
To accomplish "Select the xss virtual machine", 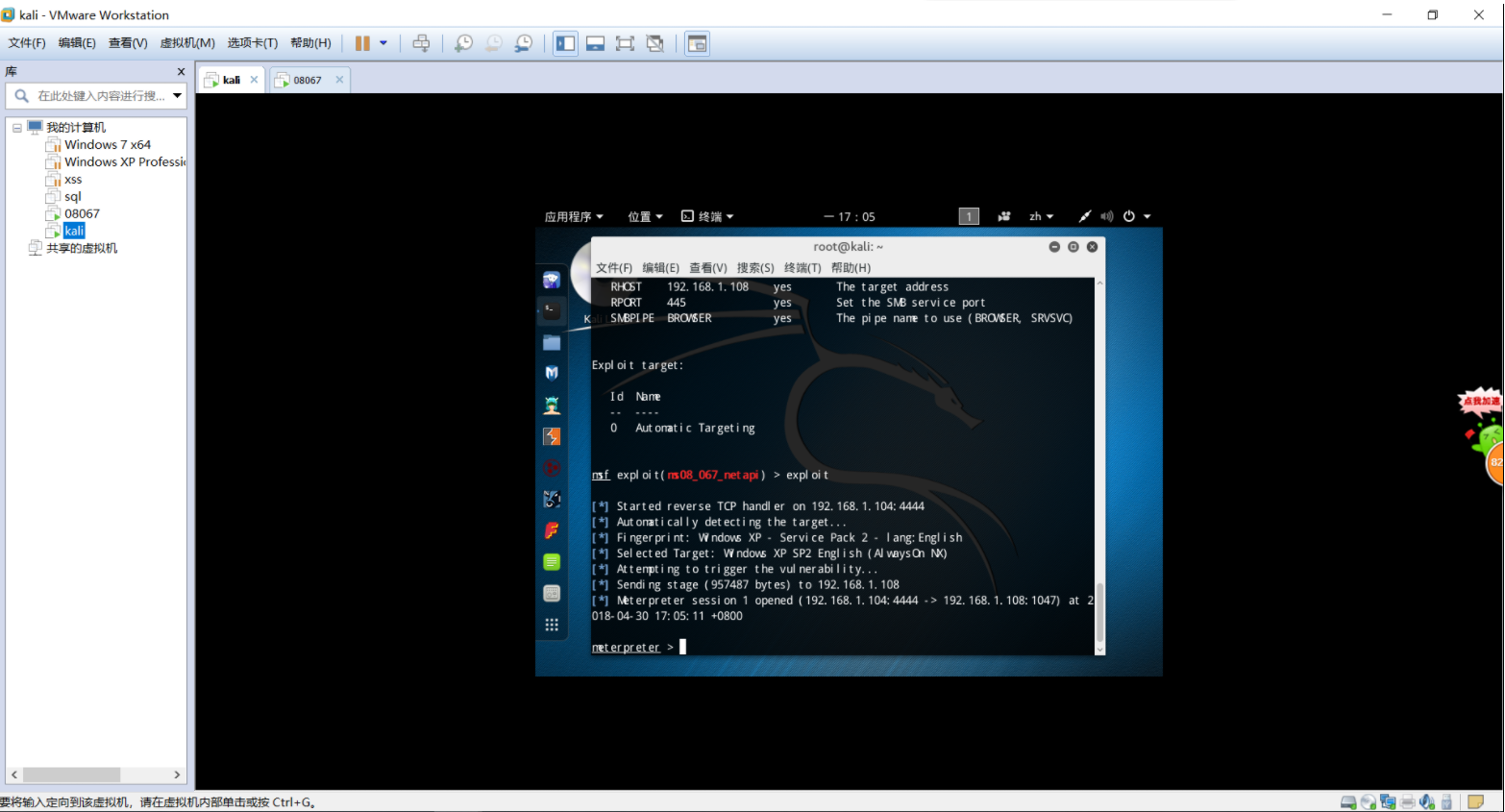I will (73, 180).
